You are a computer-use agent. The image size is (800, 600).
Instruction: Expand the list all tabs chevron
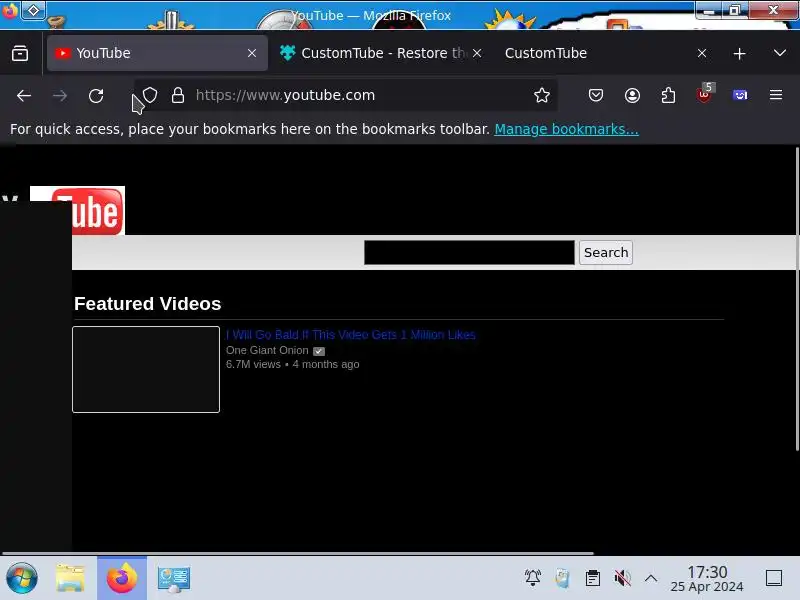tap(780, 53)
